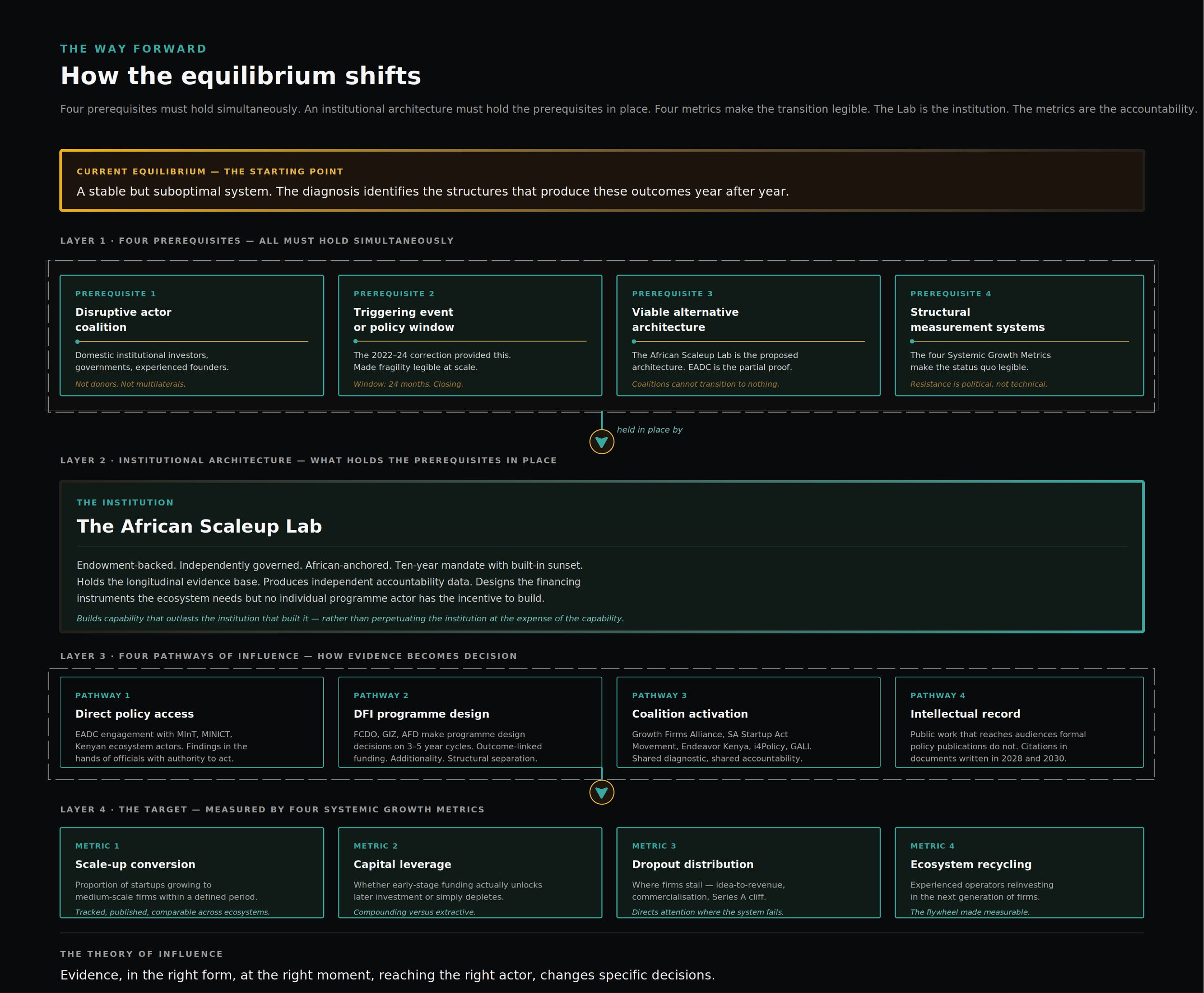
Task: Click the Theory of Influence statement text
Action: tap(387, 975)
